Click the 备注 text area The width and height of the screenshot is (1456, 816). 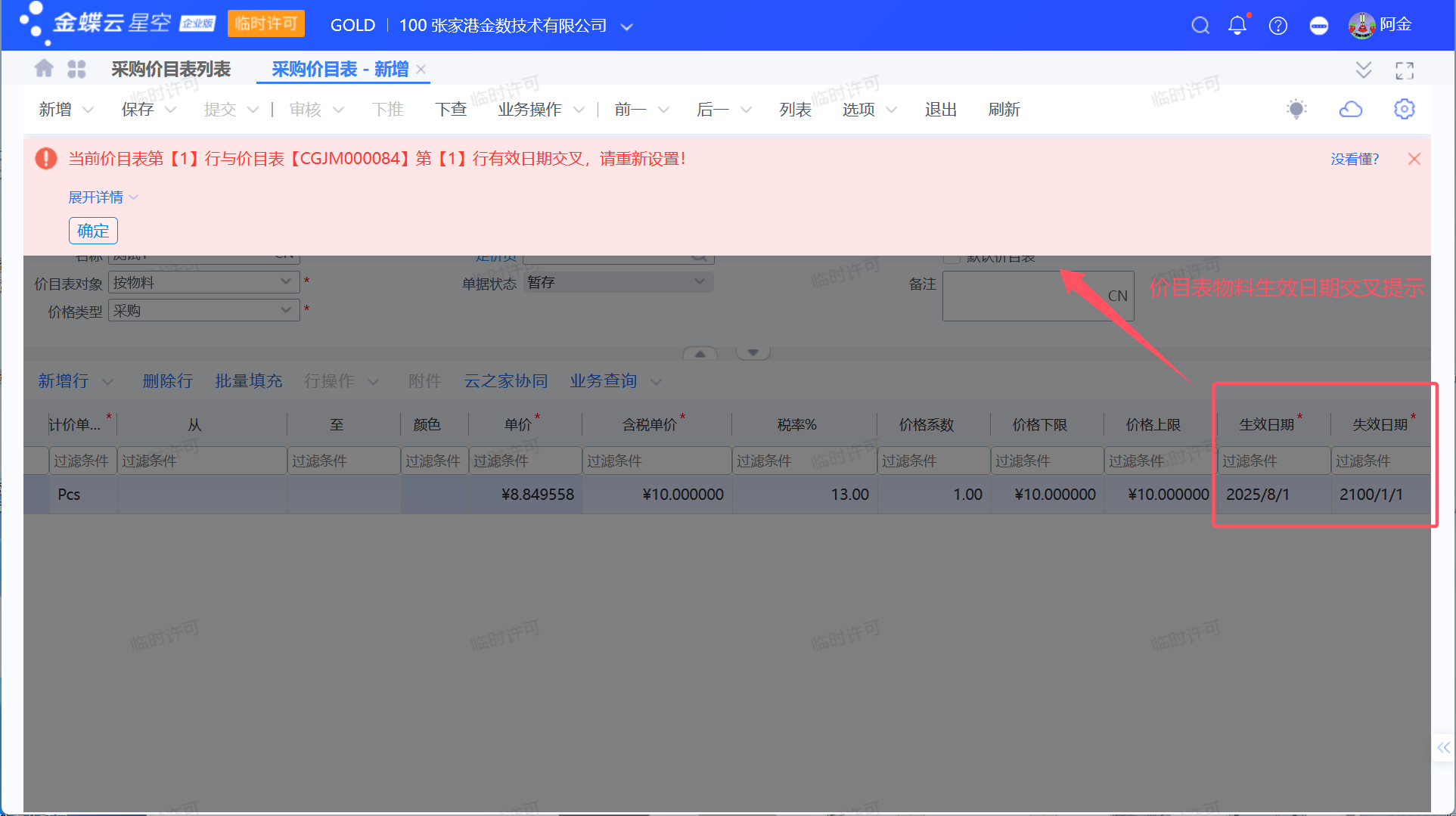tap(1038, 296)
